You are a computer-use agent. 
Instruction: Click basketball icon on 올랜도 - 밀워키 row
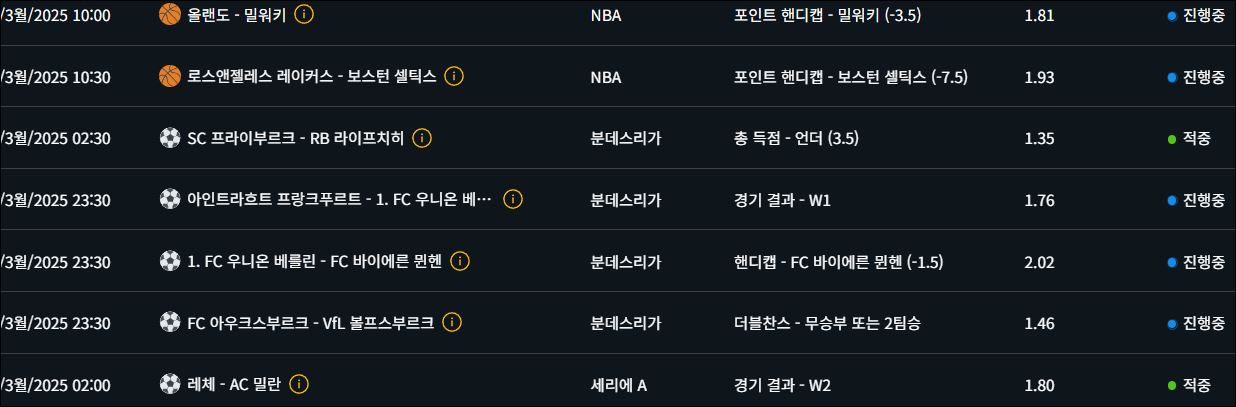pos(170,14)
